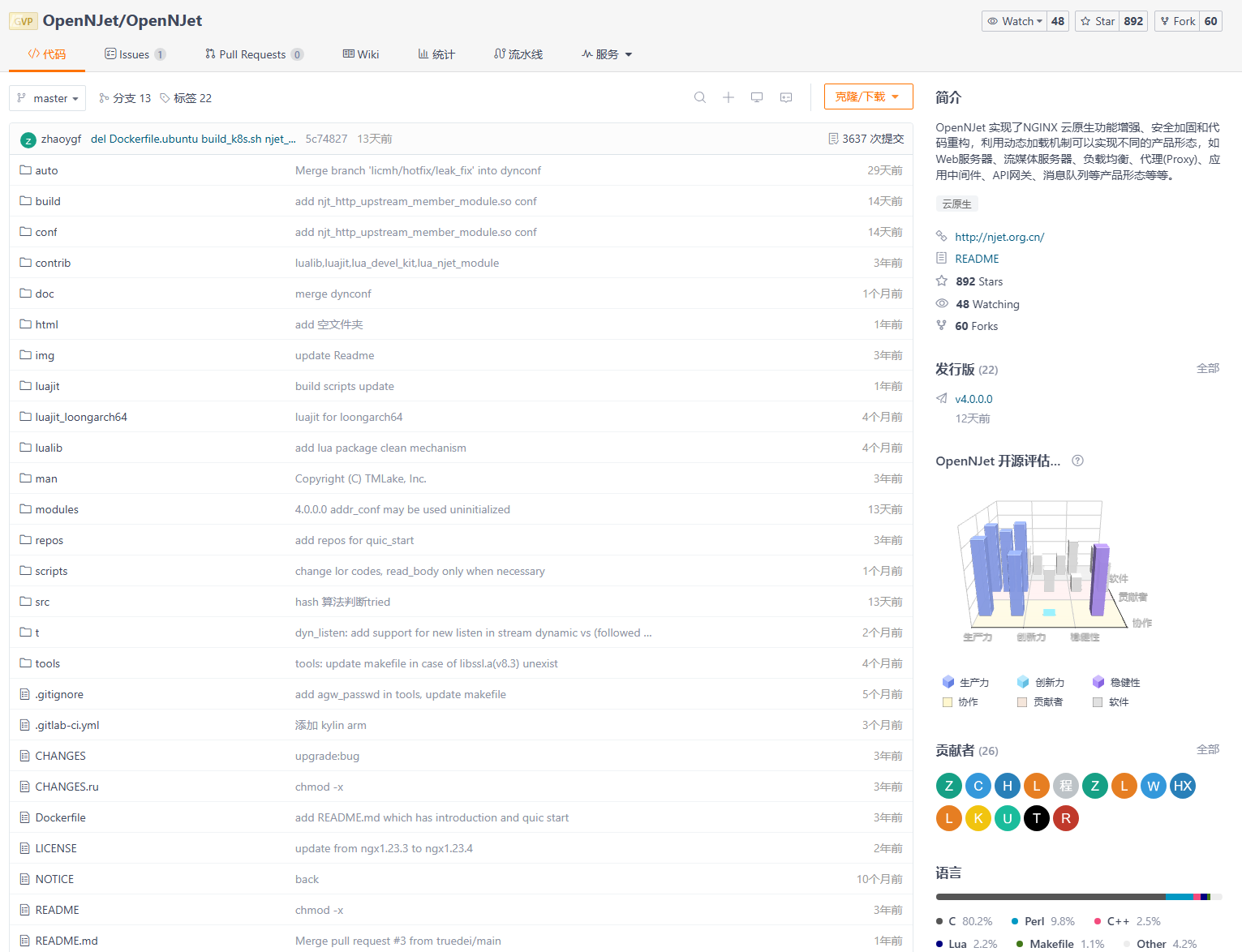Open the Pull Requests tab
1242x952 pixels.
tap(254, 54)
